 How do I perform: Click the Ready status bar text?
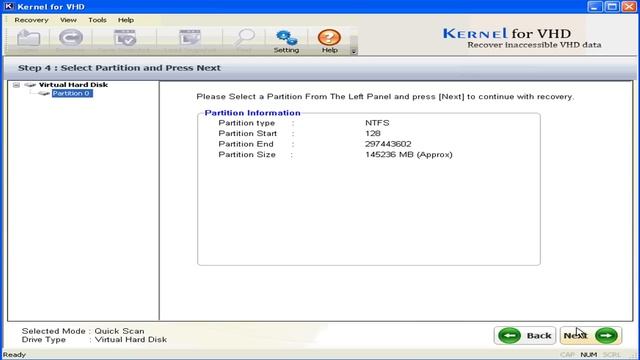click(x=14, y=355)
